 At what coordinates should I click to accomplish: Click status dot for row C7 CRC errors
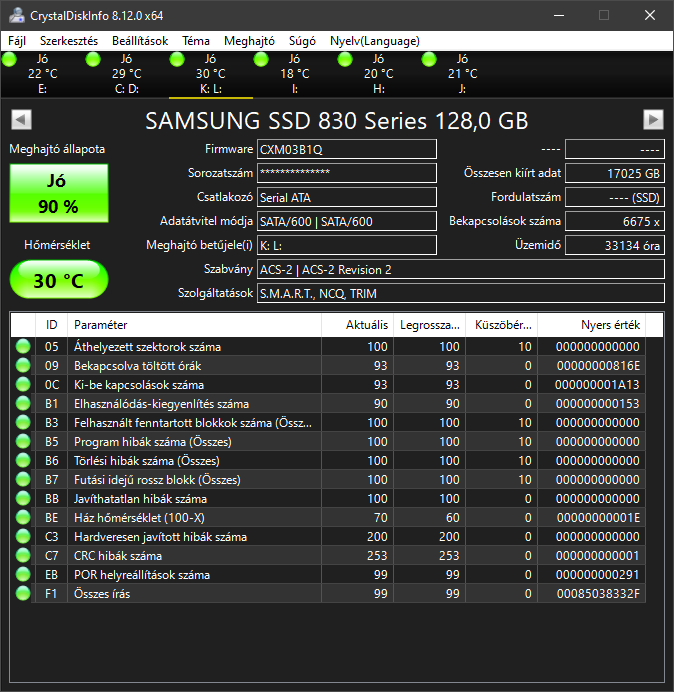(x=23, y=555)
